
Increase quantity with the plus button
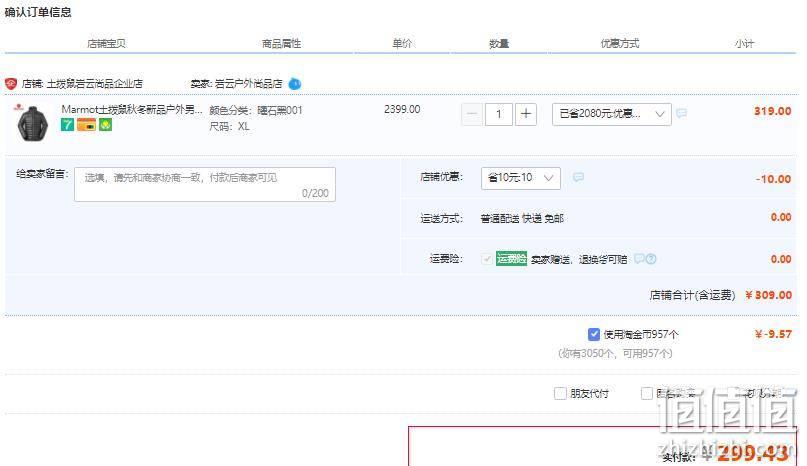click(x=526, y=114)
